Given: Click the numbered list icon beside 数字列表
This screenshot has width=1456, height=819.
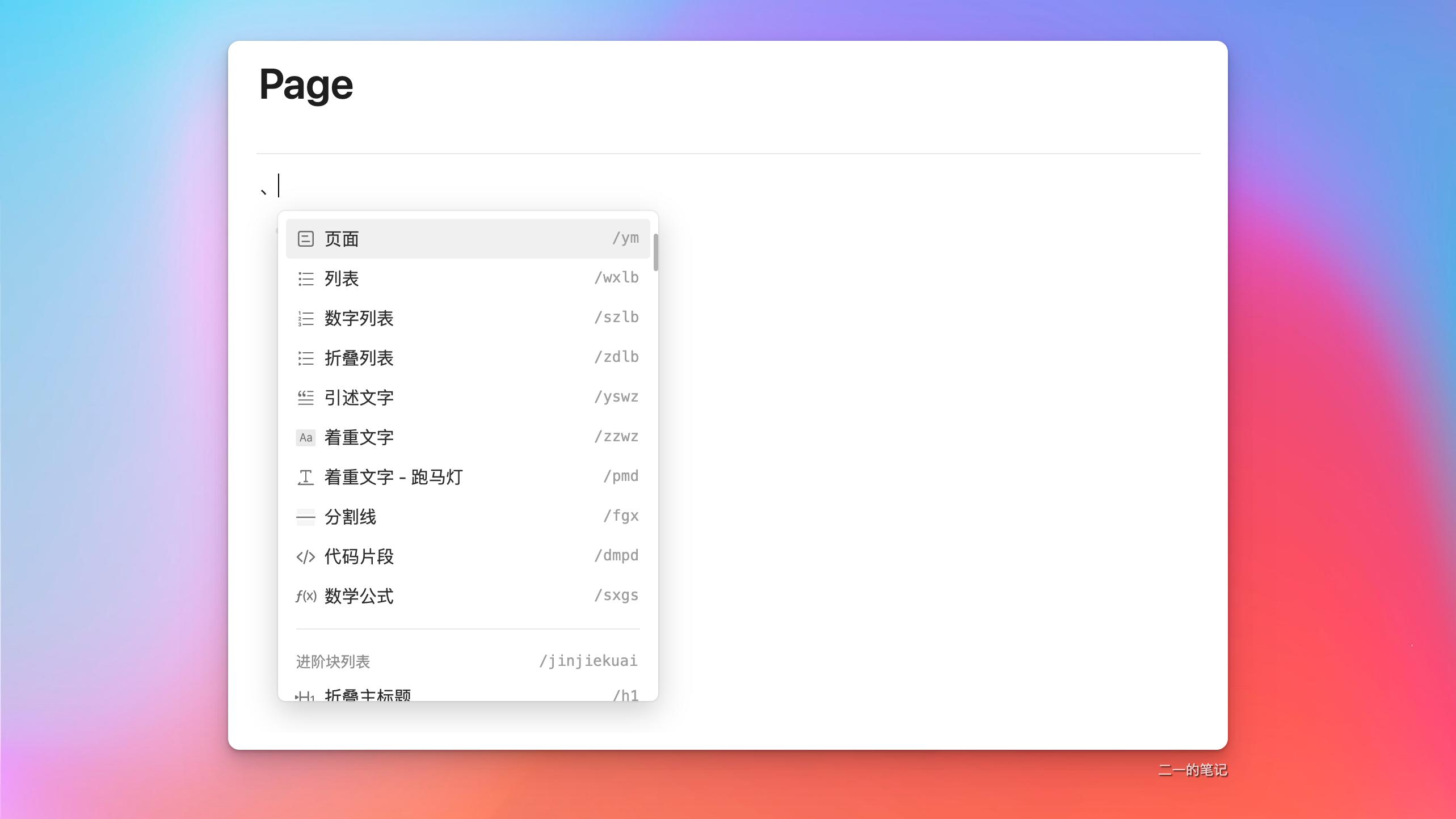Looking at the screenshot, I should (x=306, y=318).
